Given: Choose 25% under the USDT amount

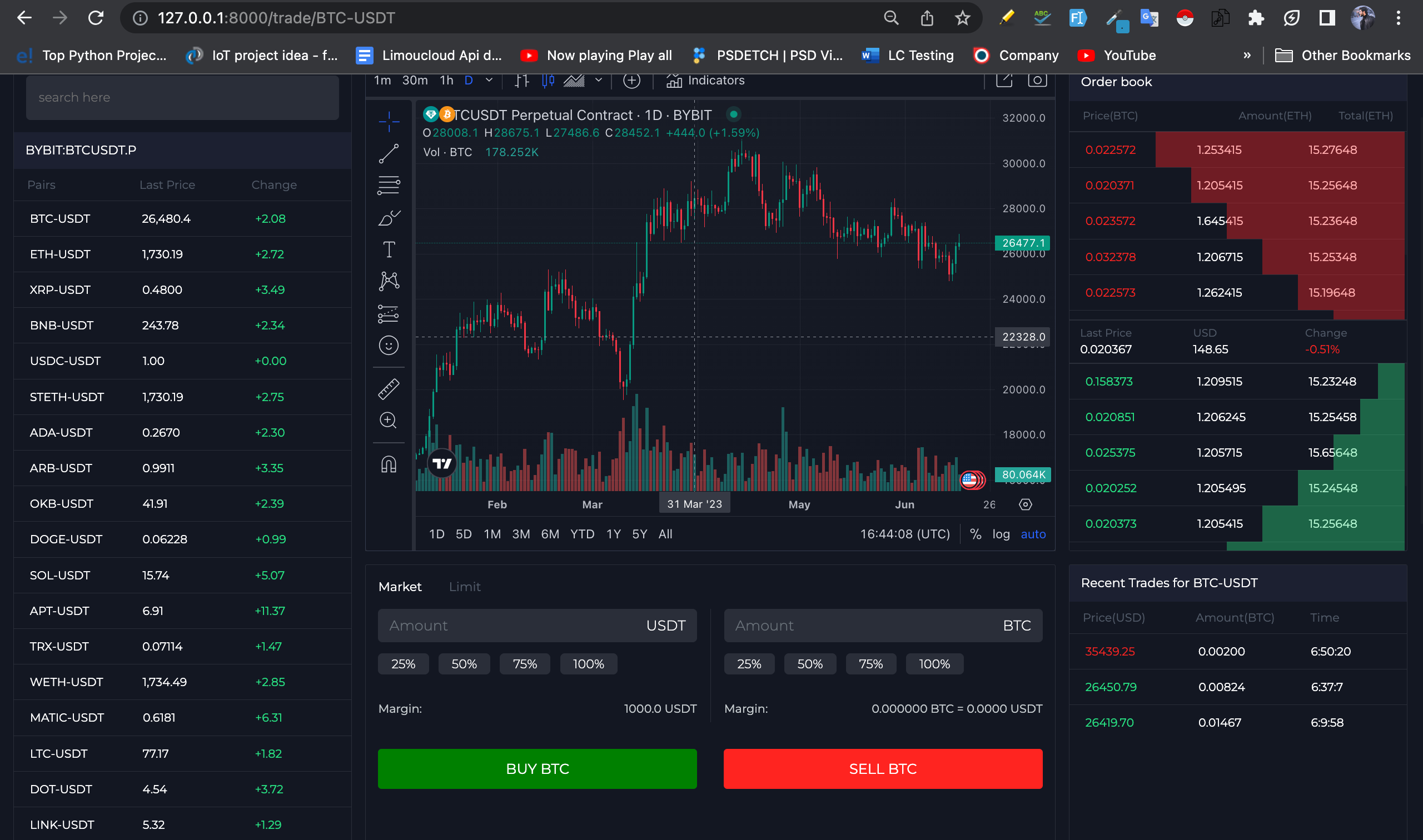Looking at the screenshot, I should [x=403, y=663].
